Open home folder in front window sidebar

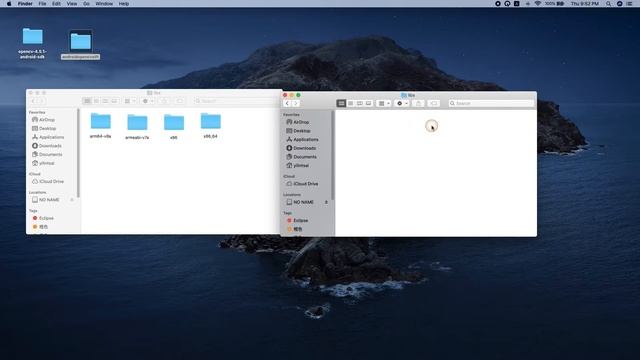[x=301, y=165]
